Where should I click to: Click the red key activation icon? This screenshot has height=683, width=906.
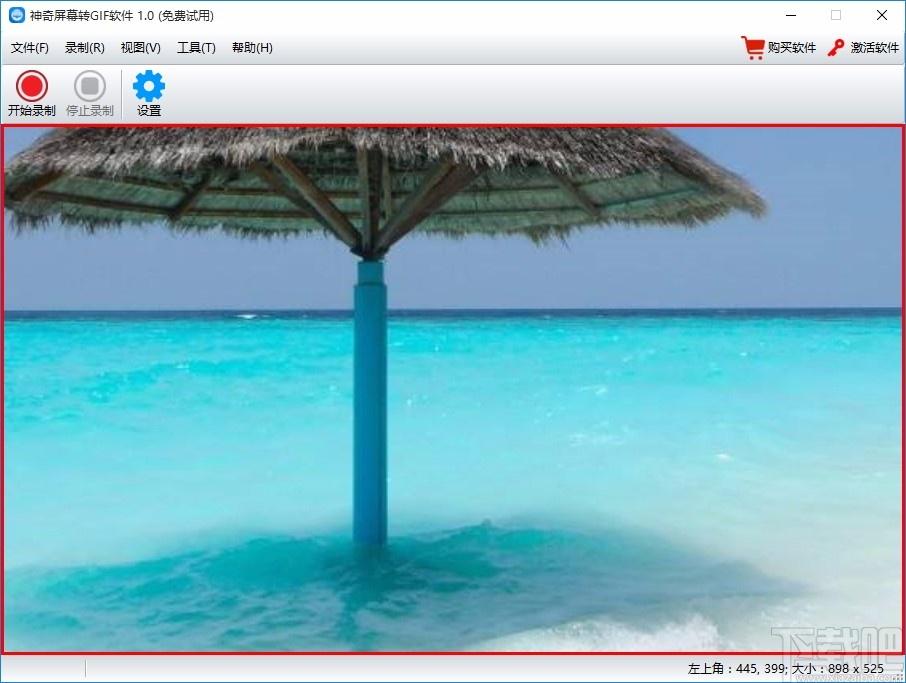click(x=836, y=47)
